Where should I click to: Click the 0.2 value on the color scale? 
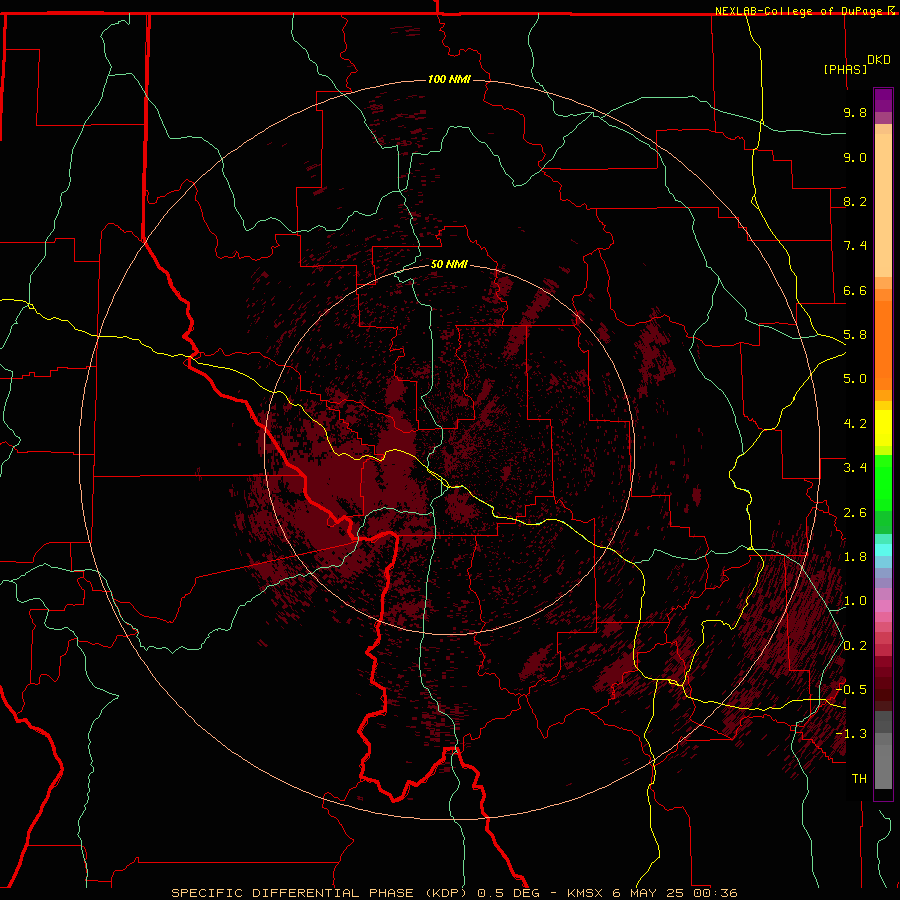(x=855, y=646)
